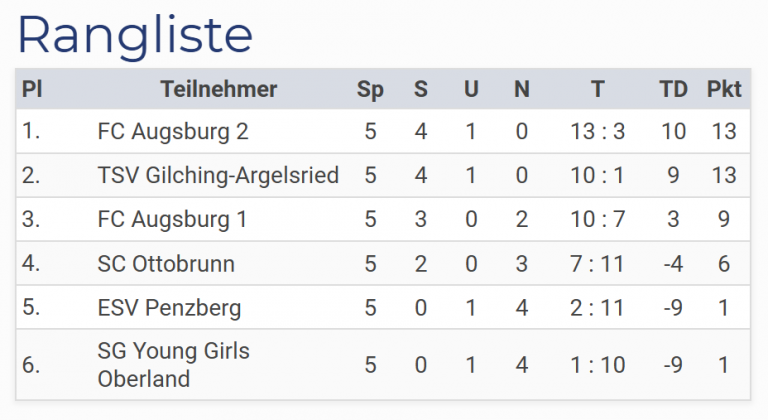768x420 pixels.
Task: Click the Pkt column header
Action: [724, 89]
